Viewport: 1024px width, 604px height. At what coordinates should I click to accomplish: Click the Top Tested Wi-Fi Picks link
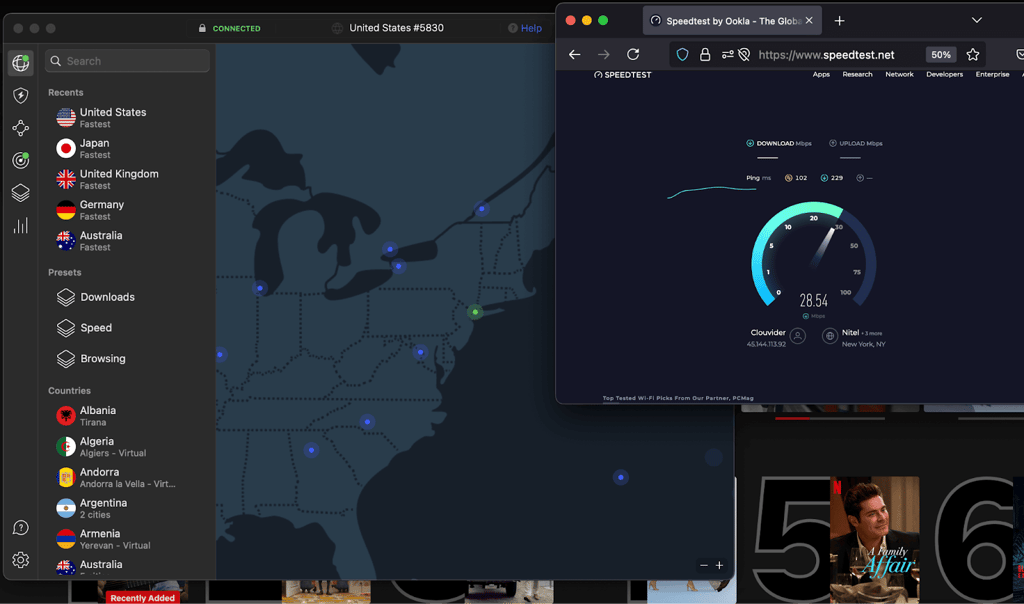click(x=678, y=398)
